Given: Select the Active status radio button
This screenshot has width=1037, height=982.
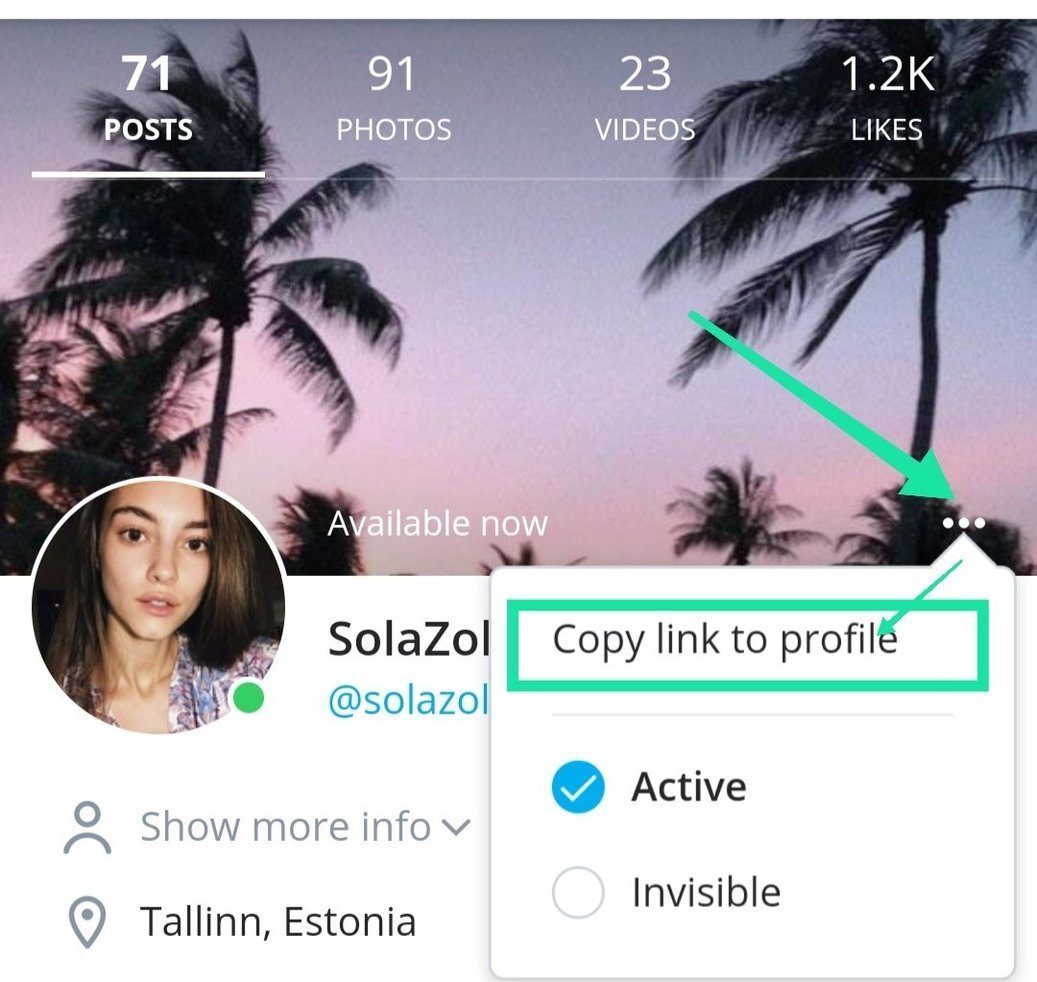Looking at the screenshot, I should 577,786.
